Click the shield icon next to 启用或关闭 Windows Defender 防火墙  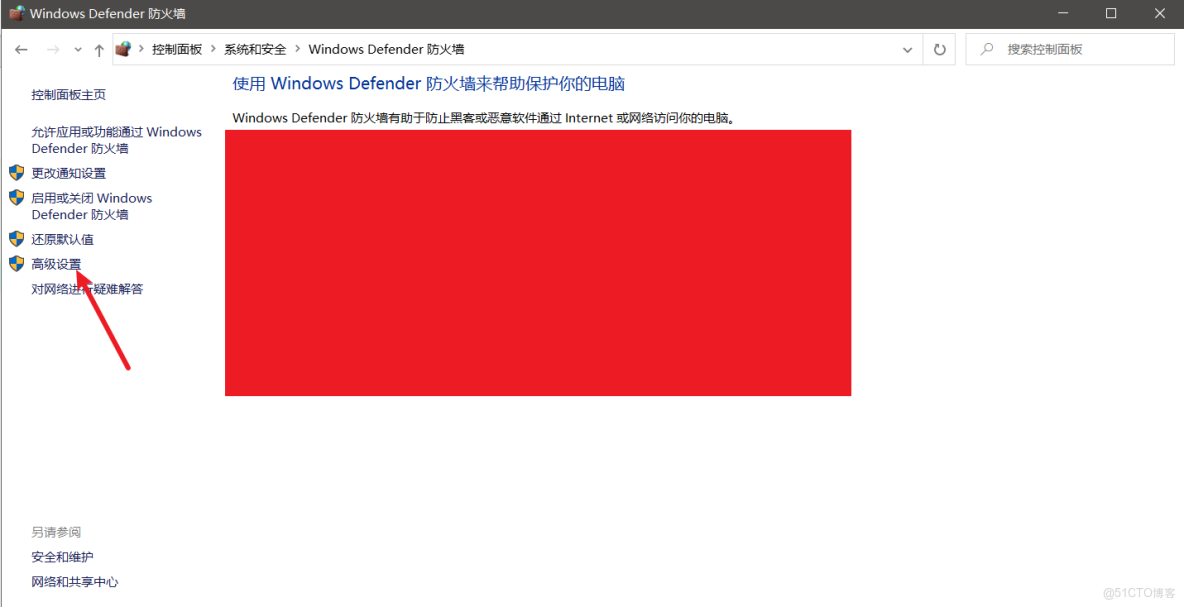coord(16,197)
